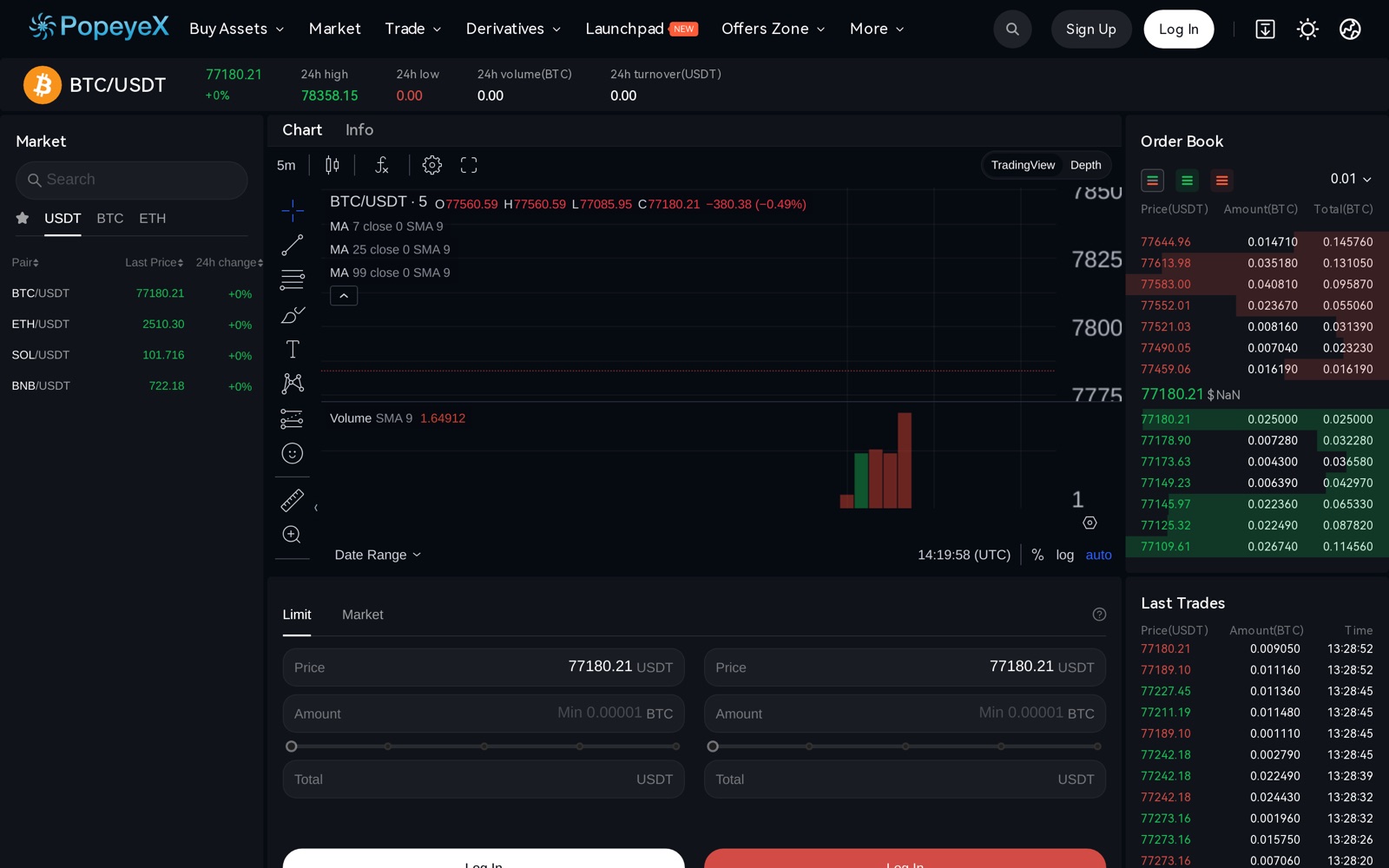Switch chart to TradingView mode

(x=1023, y=165)
